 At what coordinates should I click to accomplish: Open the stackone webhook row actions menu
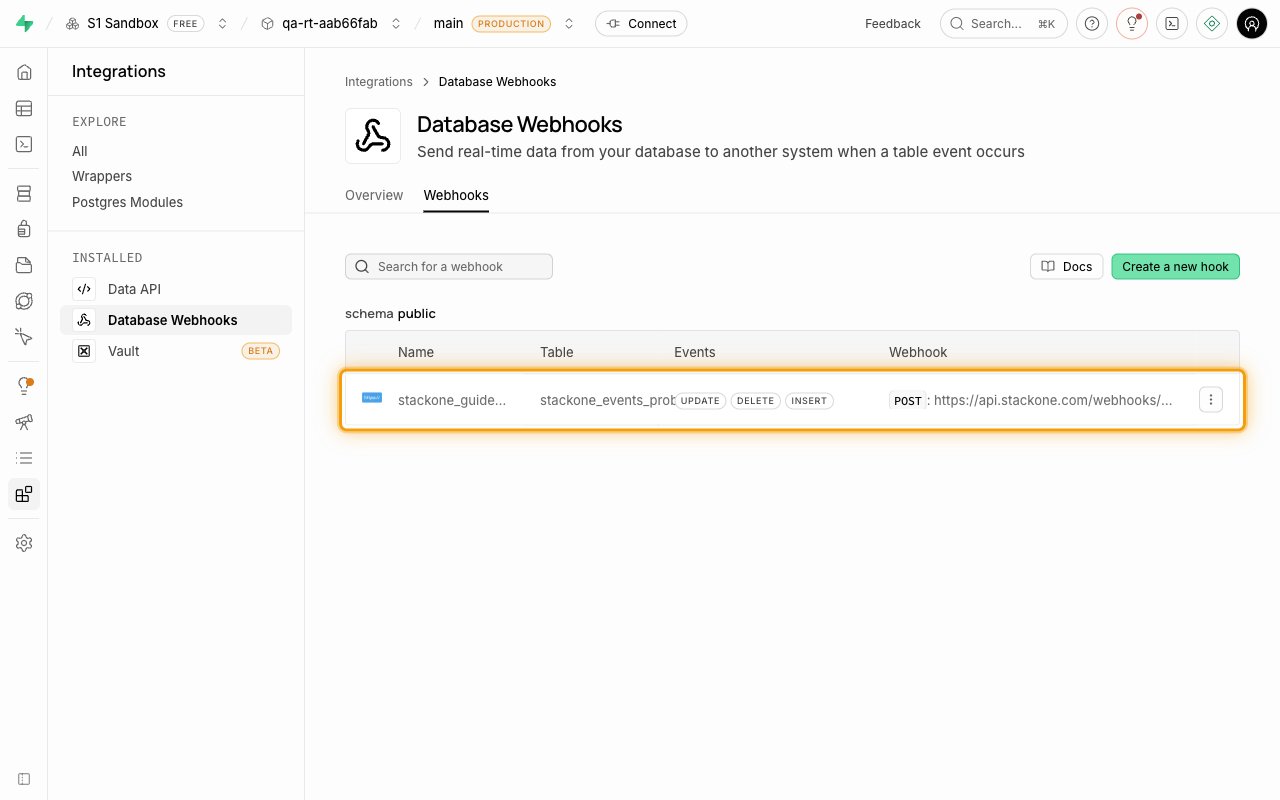1211,400
